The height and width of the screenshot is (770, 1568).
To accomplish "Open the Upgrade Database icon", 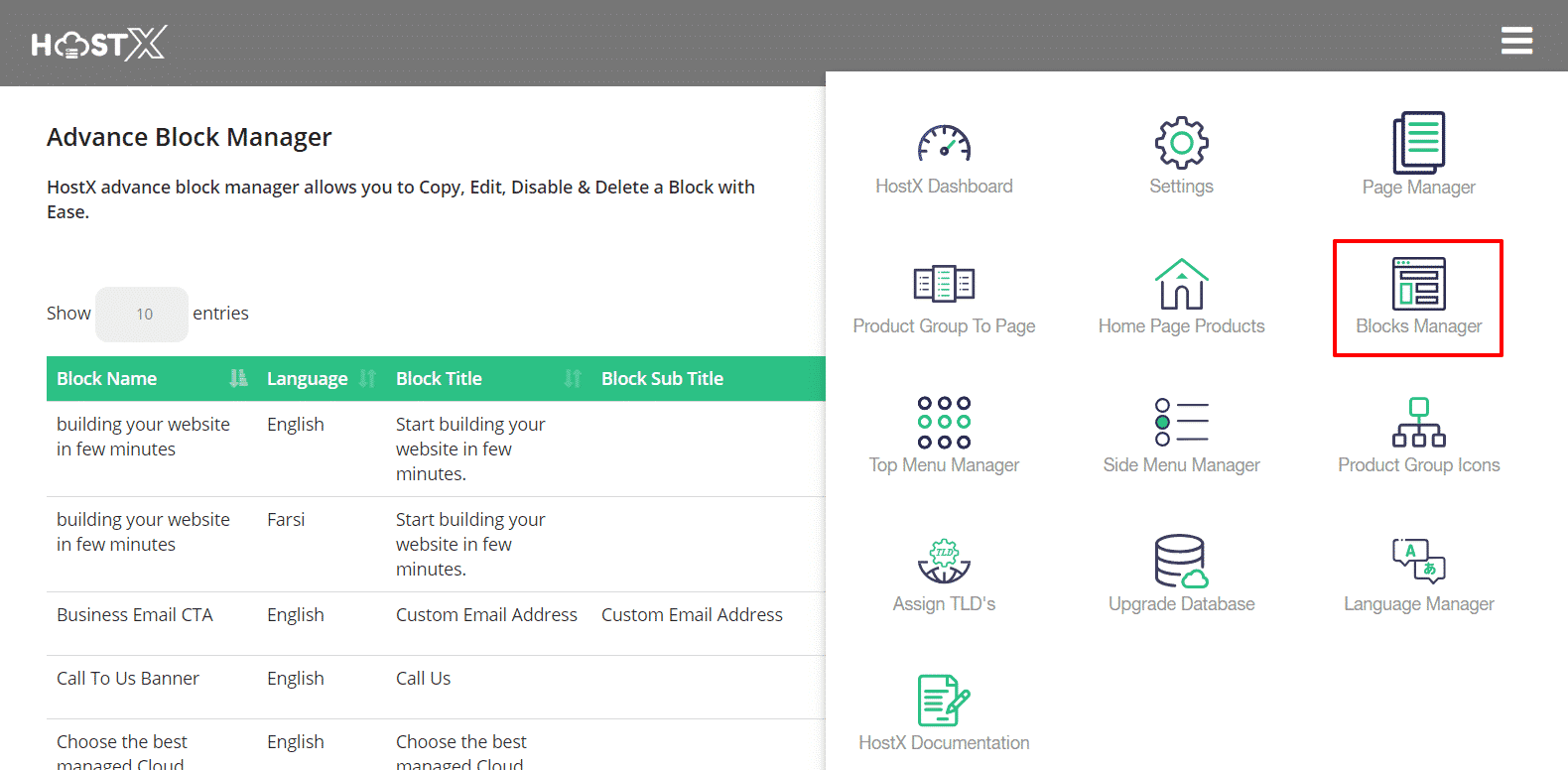I will [1181, 562].
